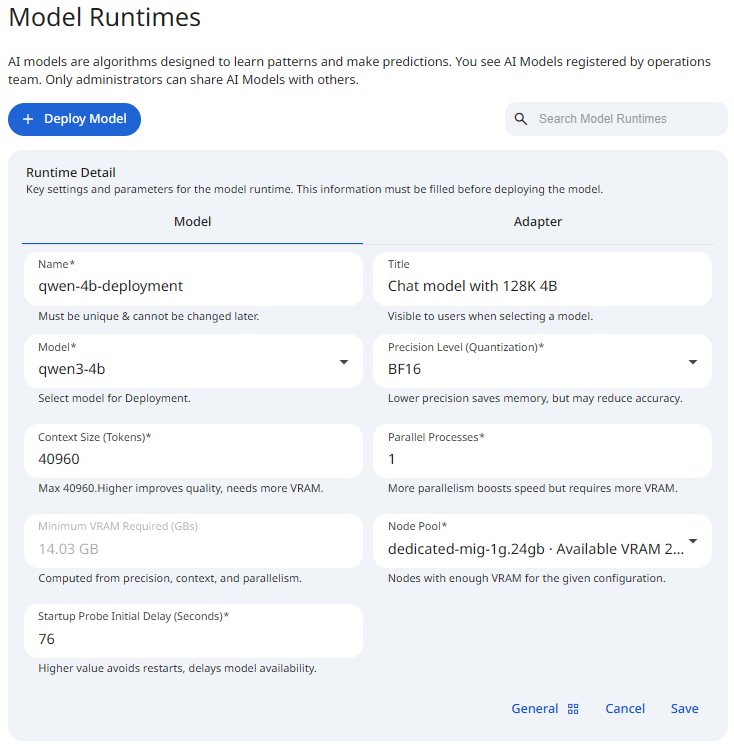Save the runtime configuration
Viewport: 734px width, 749px height.
click(x=684, y=709)
